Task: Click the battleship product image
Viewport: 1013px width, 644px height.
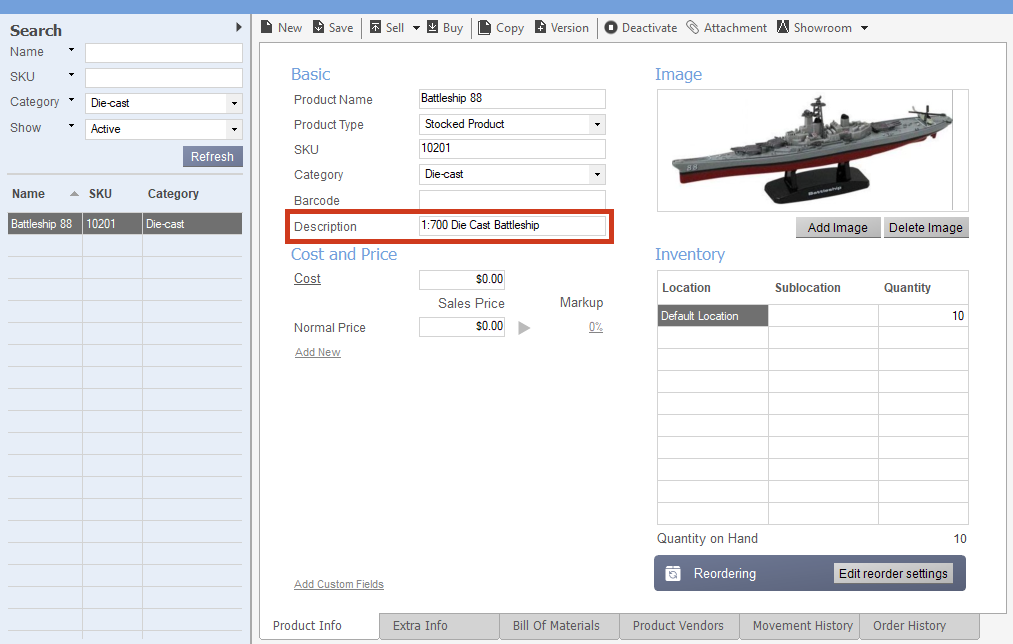Action: point(811,150)
